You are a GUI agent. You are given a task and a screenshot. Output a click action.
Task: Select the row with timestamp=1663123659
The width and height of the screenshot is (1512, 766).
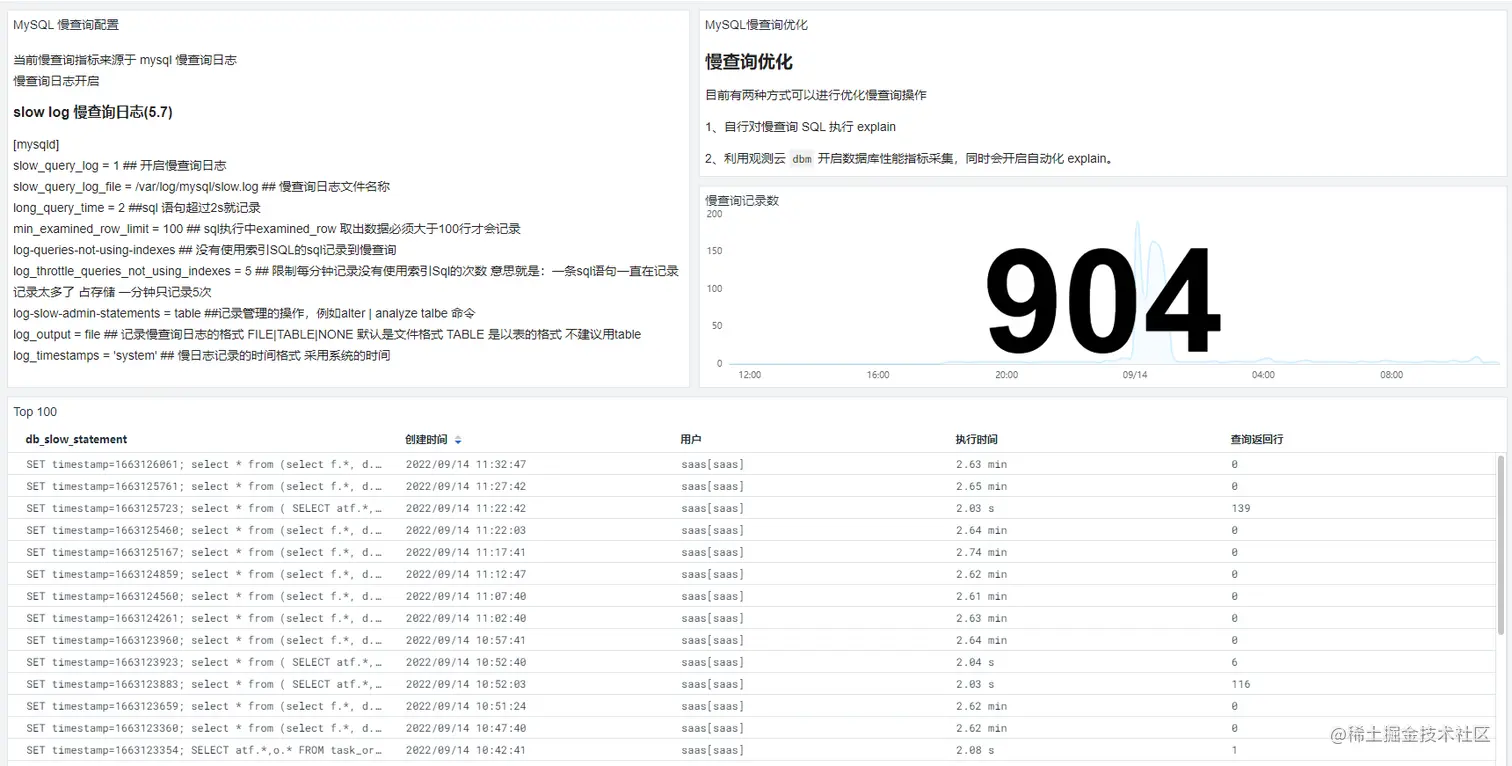[751, 706]
